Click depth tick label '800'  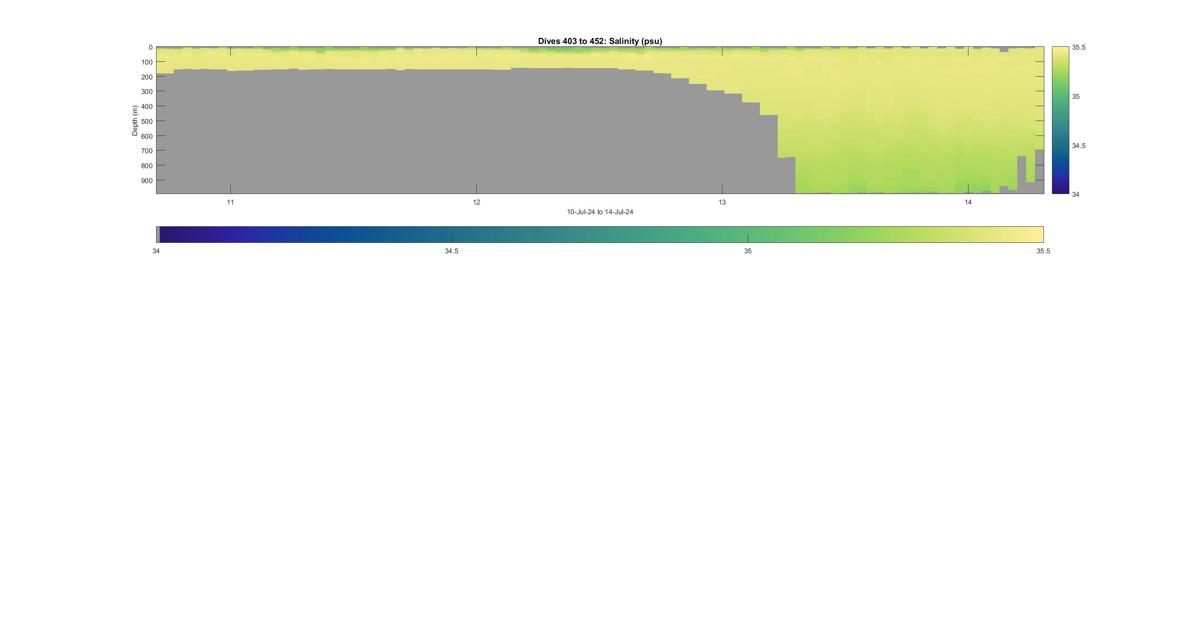146,166
